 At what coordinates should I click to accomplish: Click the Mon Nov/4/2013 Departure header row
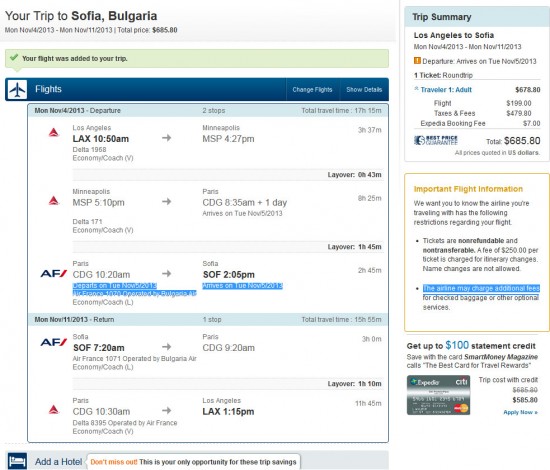[x=208, y=110]
